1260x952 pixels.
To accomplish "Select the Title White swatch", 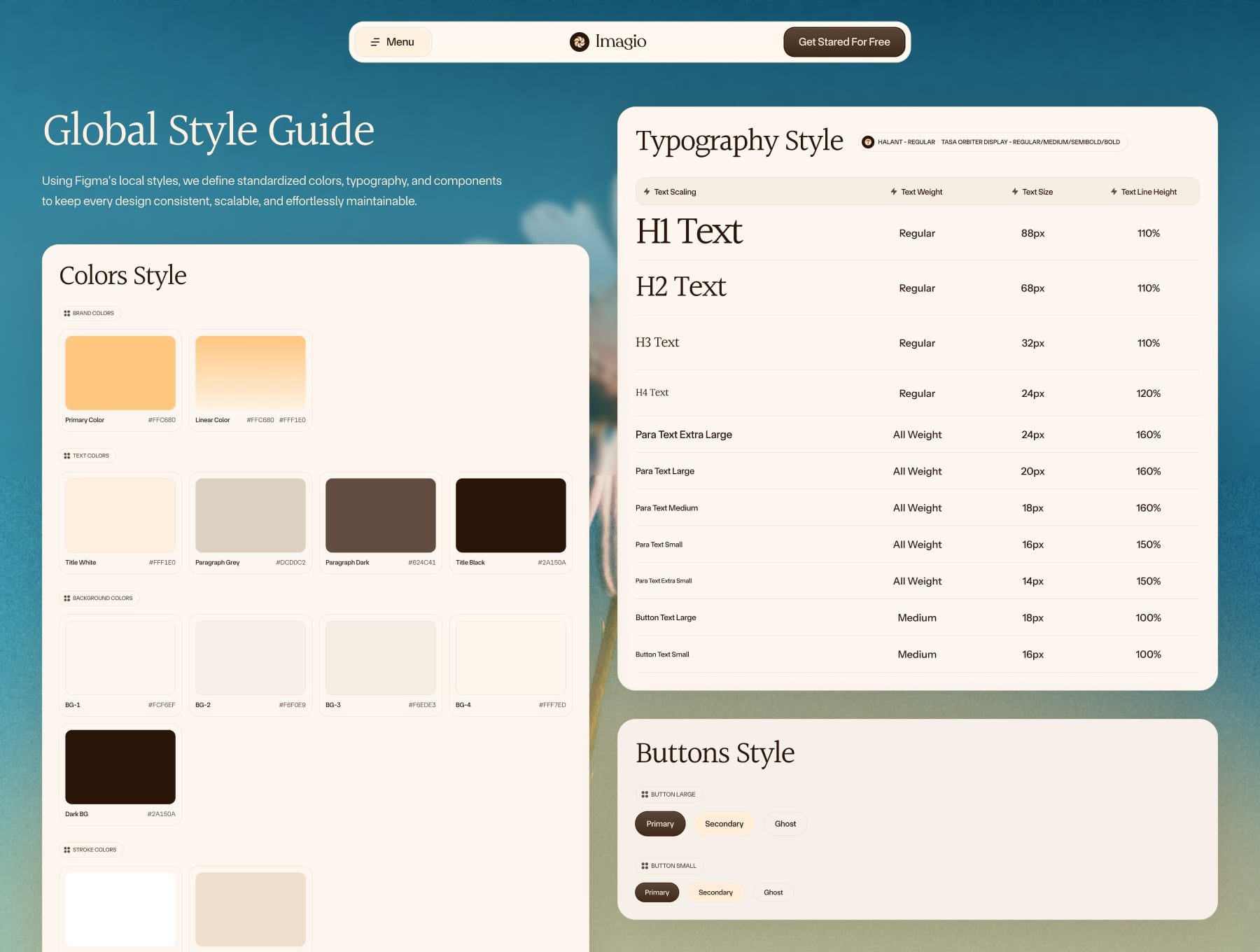I will point(120,515).
